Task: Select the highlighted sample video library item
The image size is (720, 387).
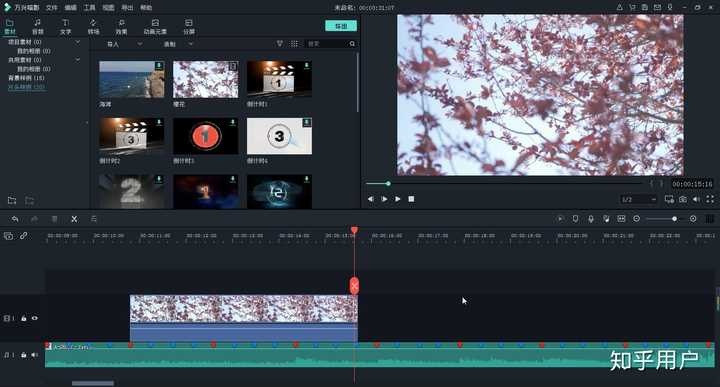Action: tap(26, 87)
